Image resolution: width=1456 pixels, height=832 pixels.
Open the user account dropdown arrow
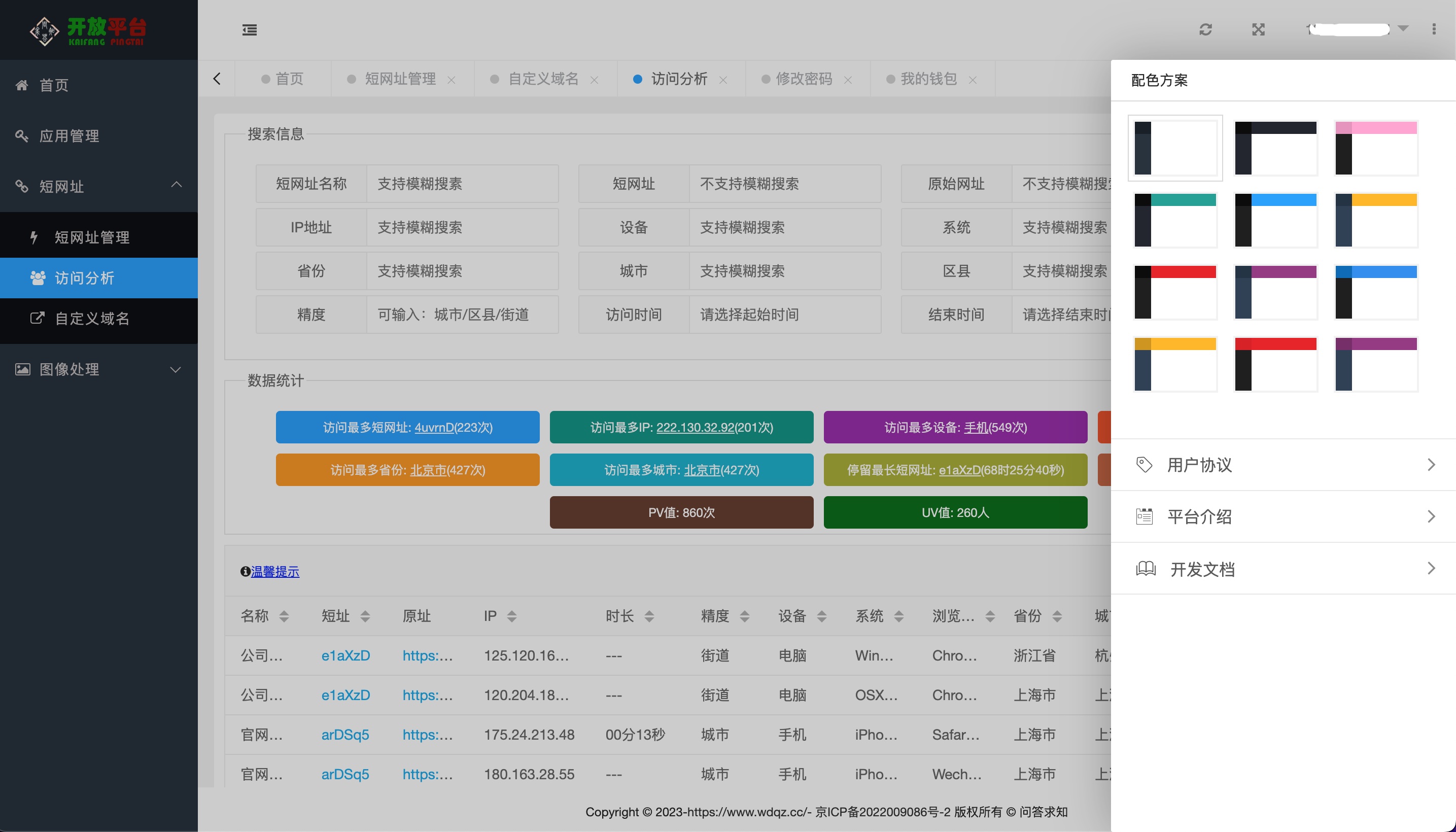[x=1403, y=28]
